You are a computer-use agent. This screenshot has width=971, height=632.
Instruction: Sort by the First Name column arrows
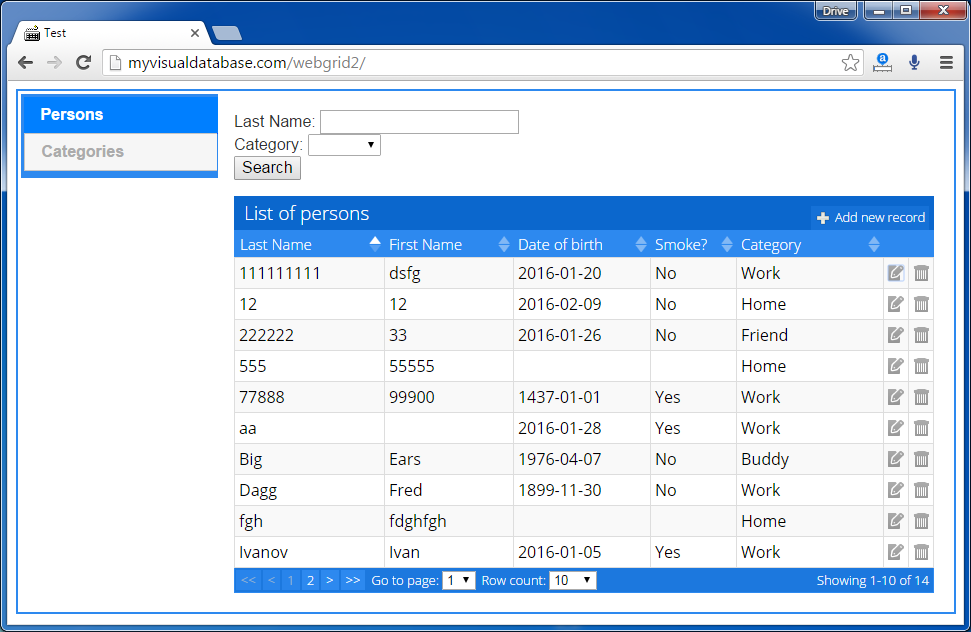click(x=504, y=244)
